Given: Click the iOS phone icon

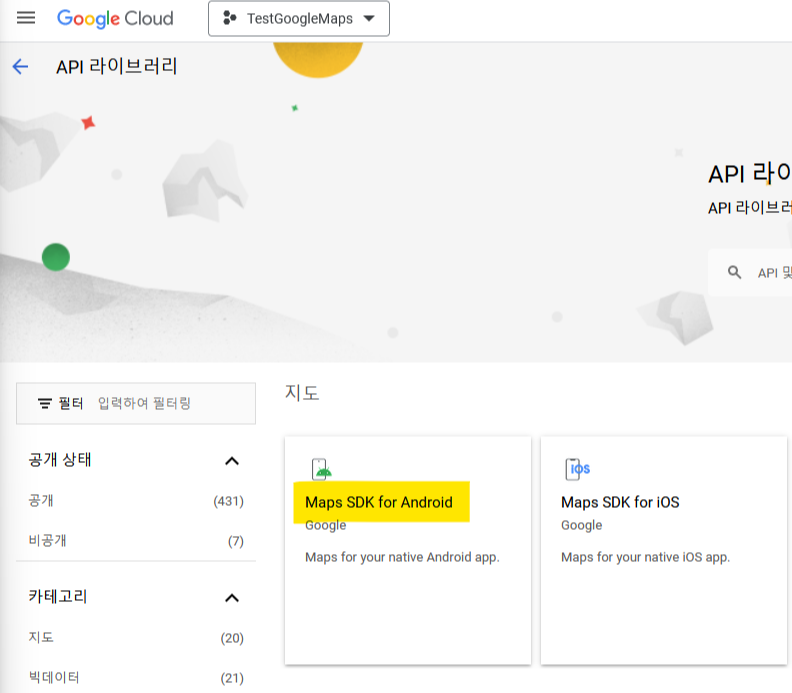Looking at the screenshot, I should pyautogui.click(x=577, y=469).
